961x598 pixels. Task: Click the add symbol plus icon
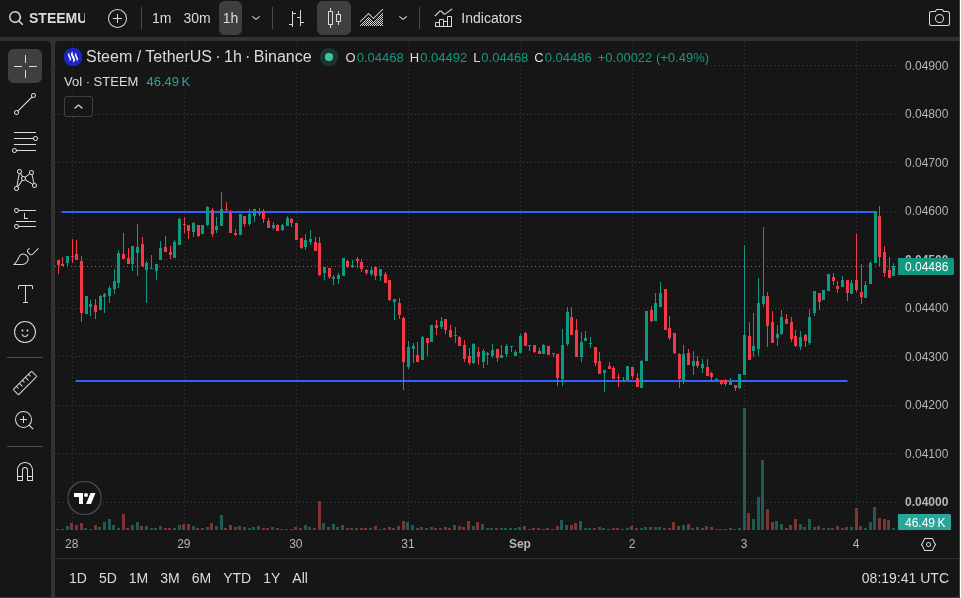point(117,18)
